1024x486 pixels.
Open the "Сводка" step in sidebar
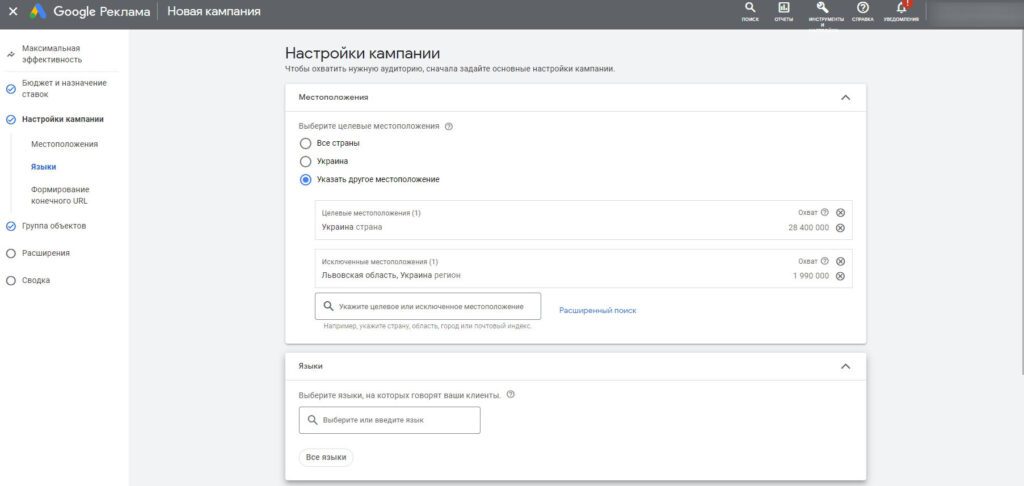36,280
